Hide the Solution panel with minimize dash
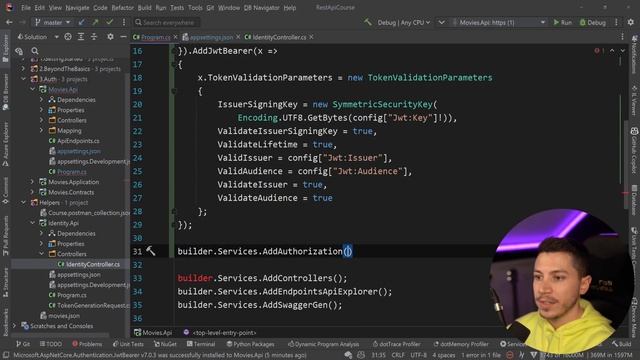The height and width of the screenshot is (360, 640). click(x=123, y=37)
